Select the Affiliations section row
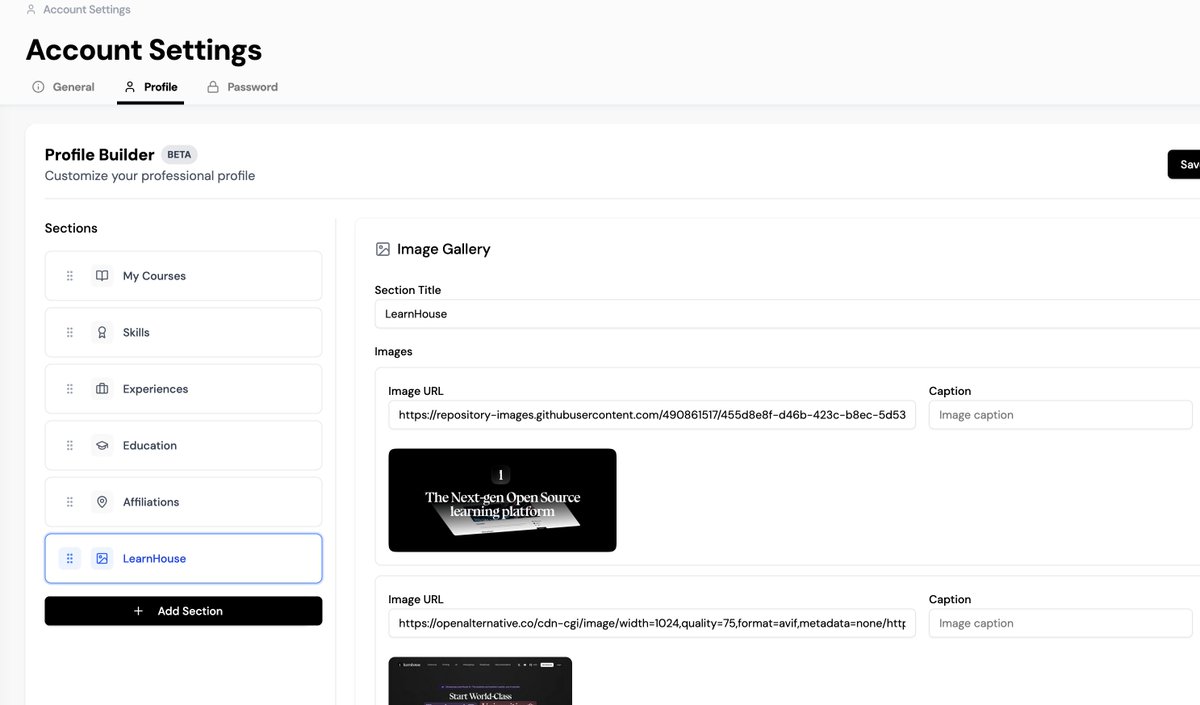Viewport: 1200px width, 705px height. (183, 502)
